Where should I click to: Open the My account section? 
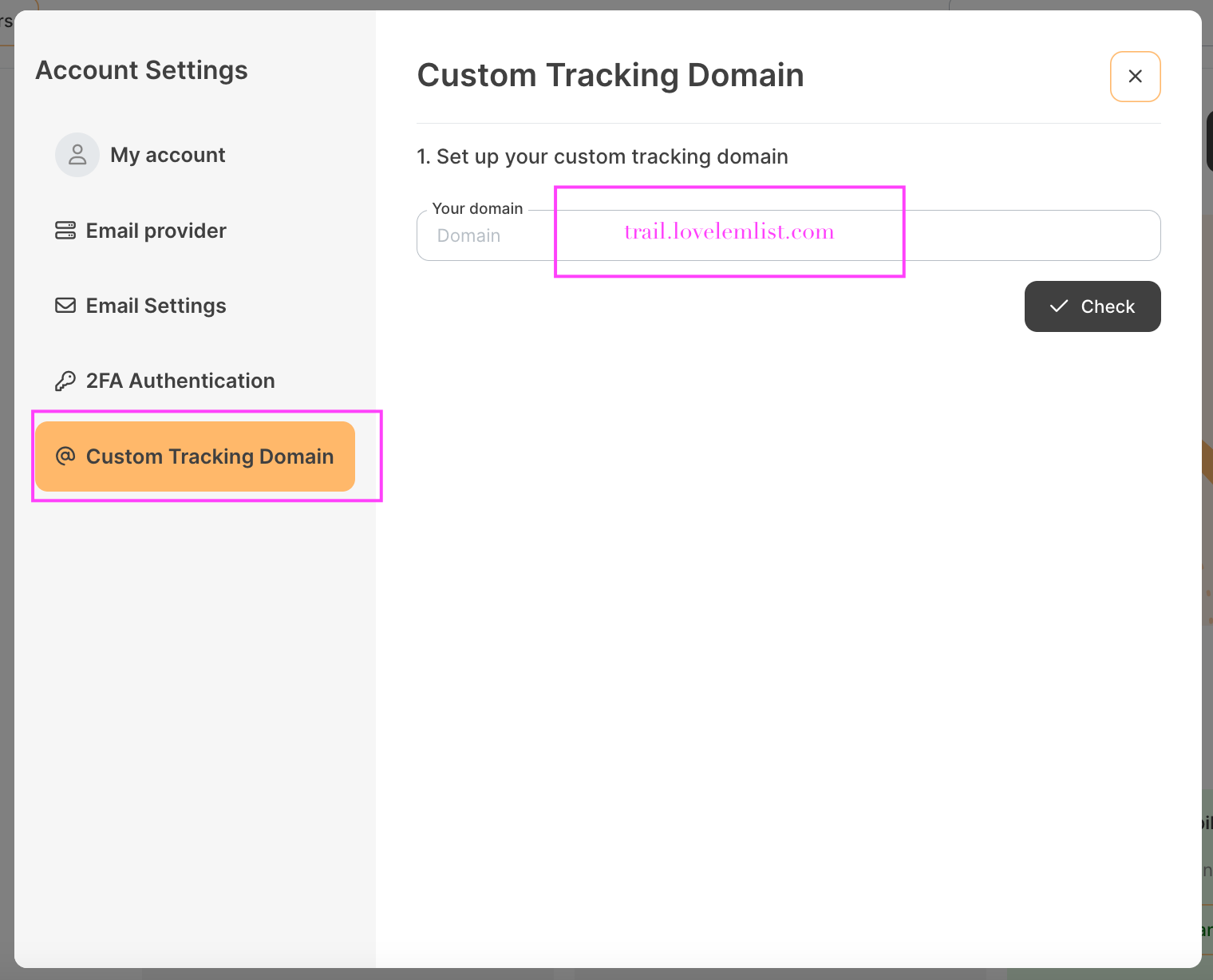click(168, 155)
